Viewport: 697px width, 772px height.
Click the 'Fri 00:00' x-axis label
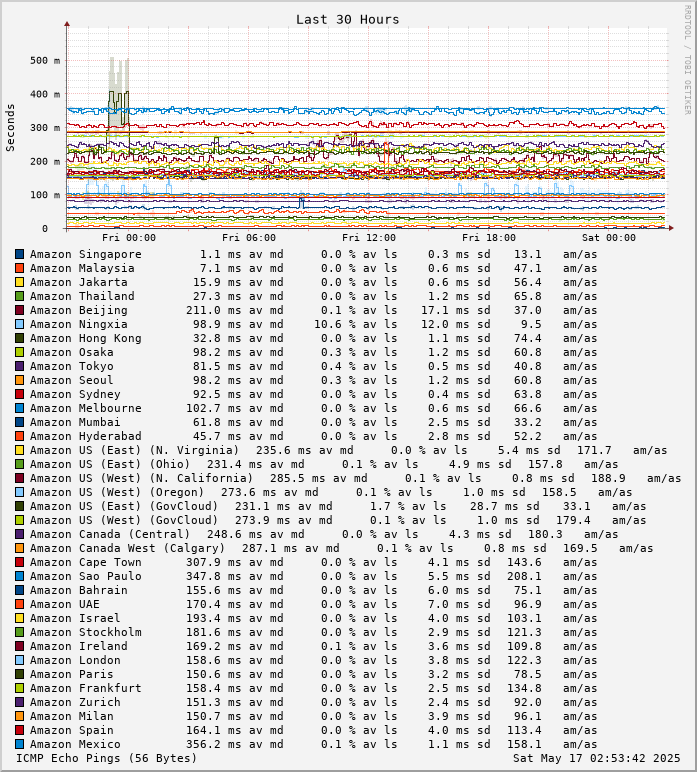click(129, 238)
